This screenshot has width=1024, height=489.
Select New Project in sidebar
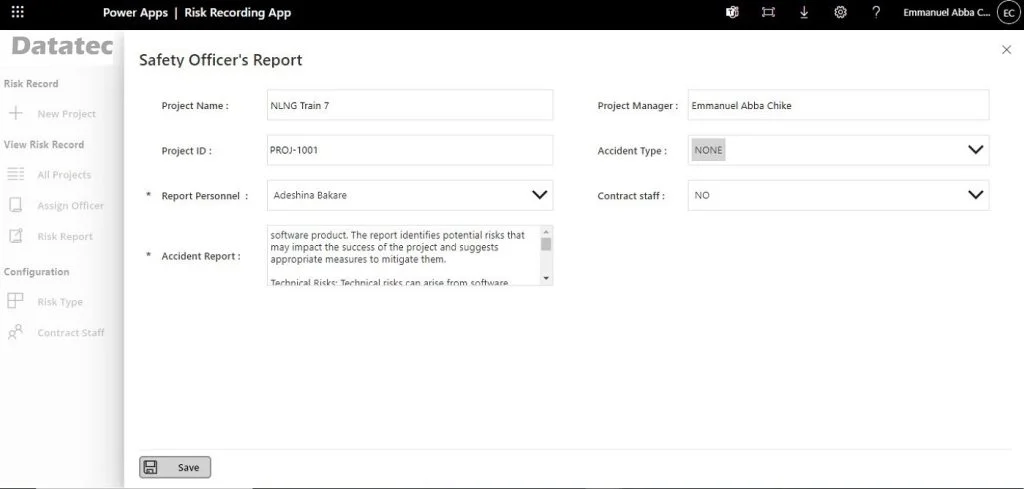[x=66, y=114]
